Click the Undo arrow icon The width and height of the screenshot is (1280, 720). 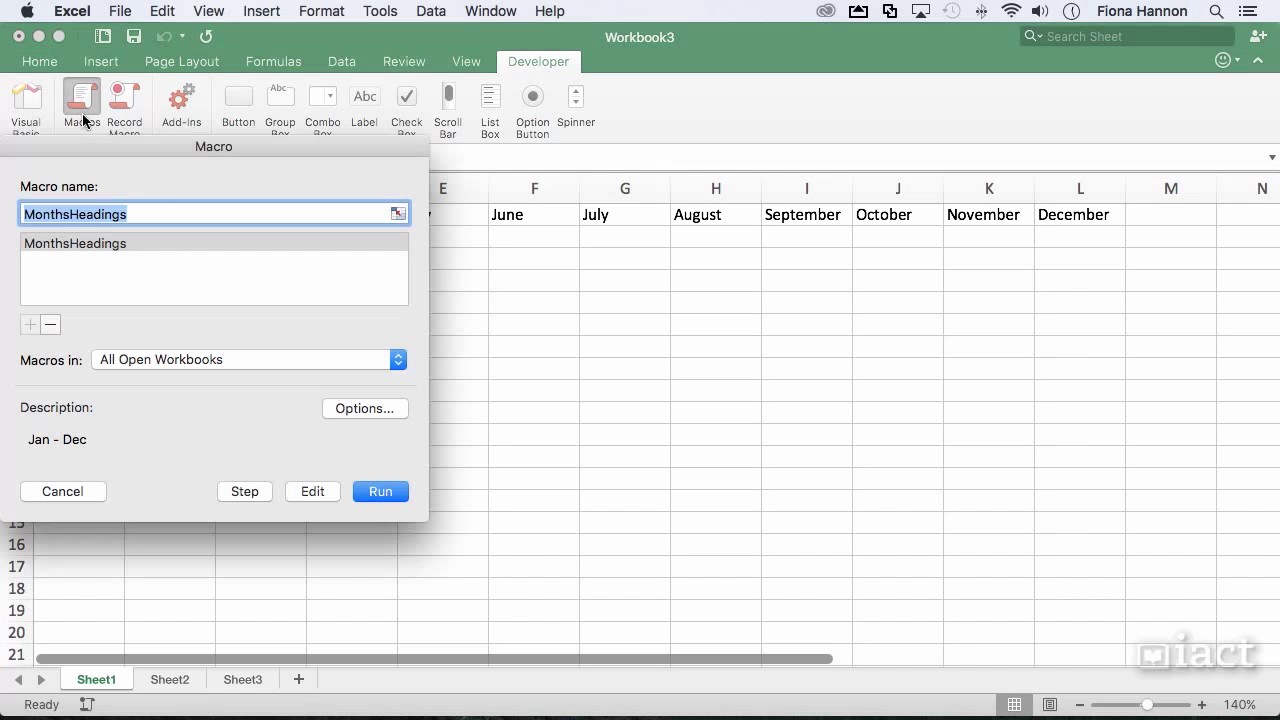coord(164,36)
